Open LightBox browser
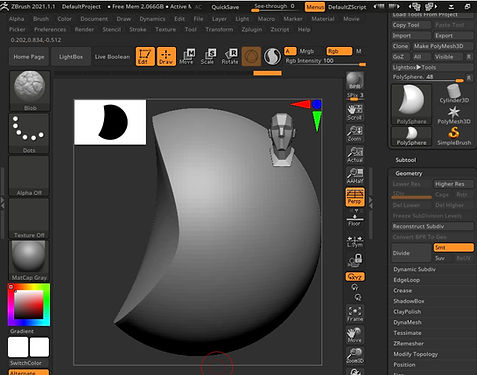Screen dimensions: 477x375 pyautogui.click(x=71, y=57)
